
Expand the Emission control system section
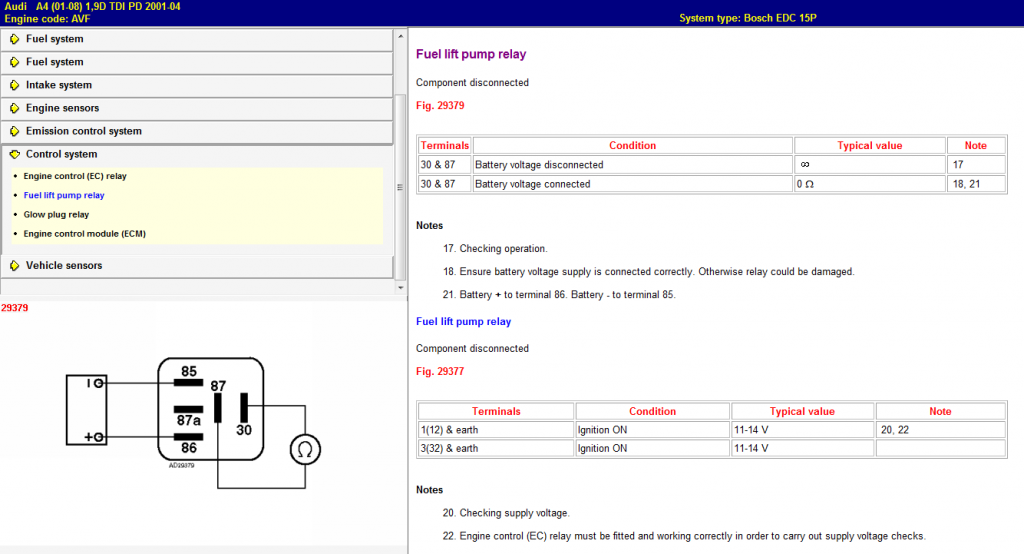(197, 131)
